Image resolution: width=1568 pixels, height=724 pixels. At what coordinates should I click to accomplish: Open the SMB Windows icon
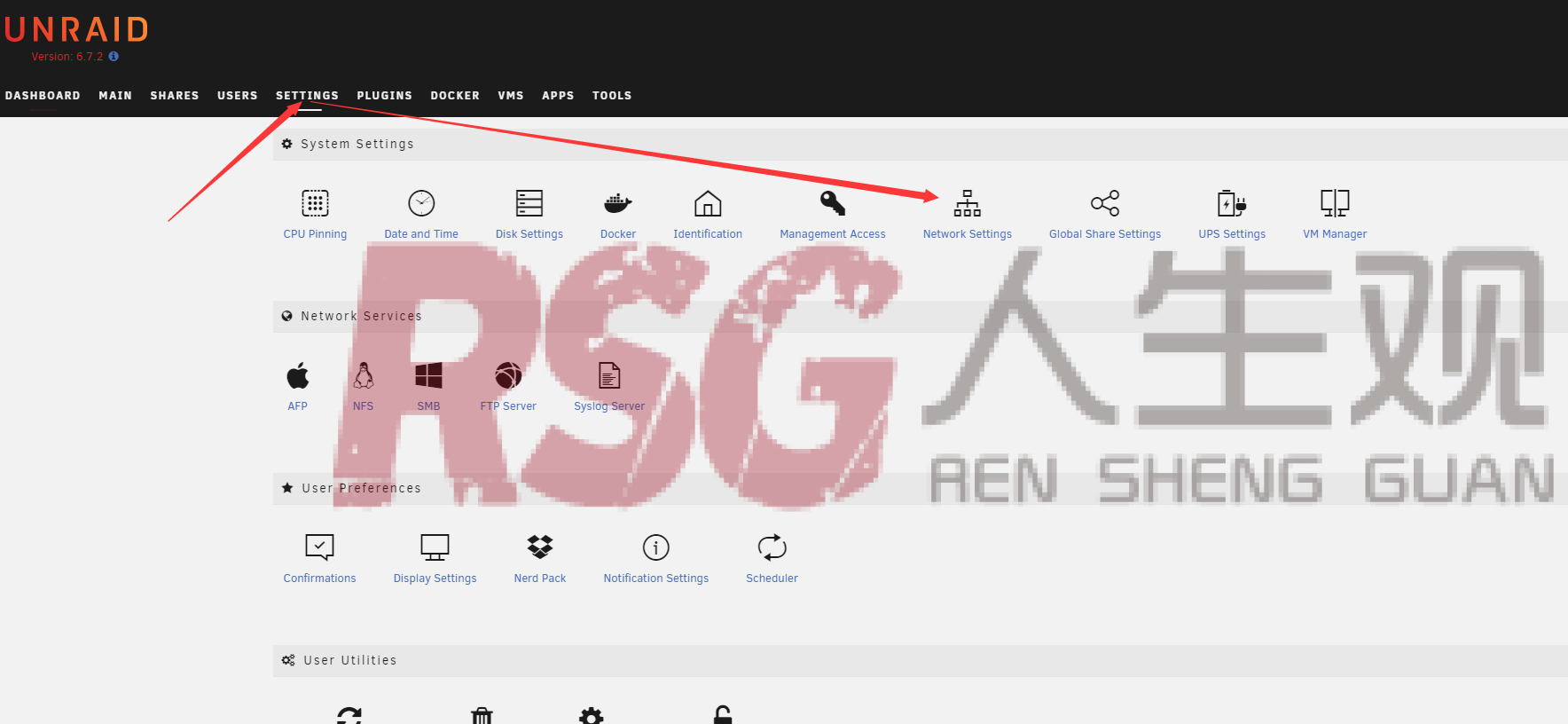(x=428, y=375)
